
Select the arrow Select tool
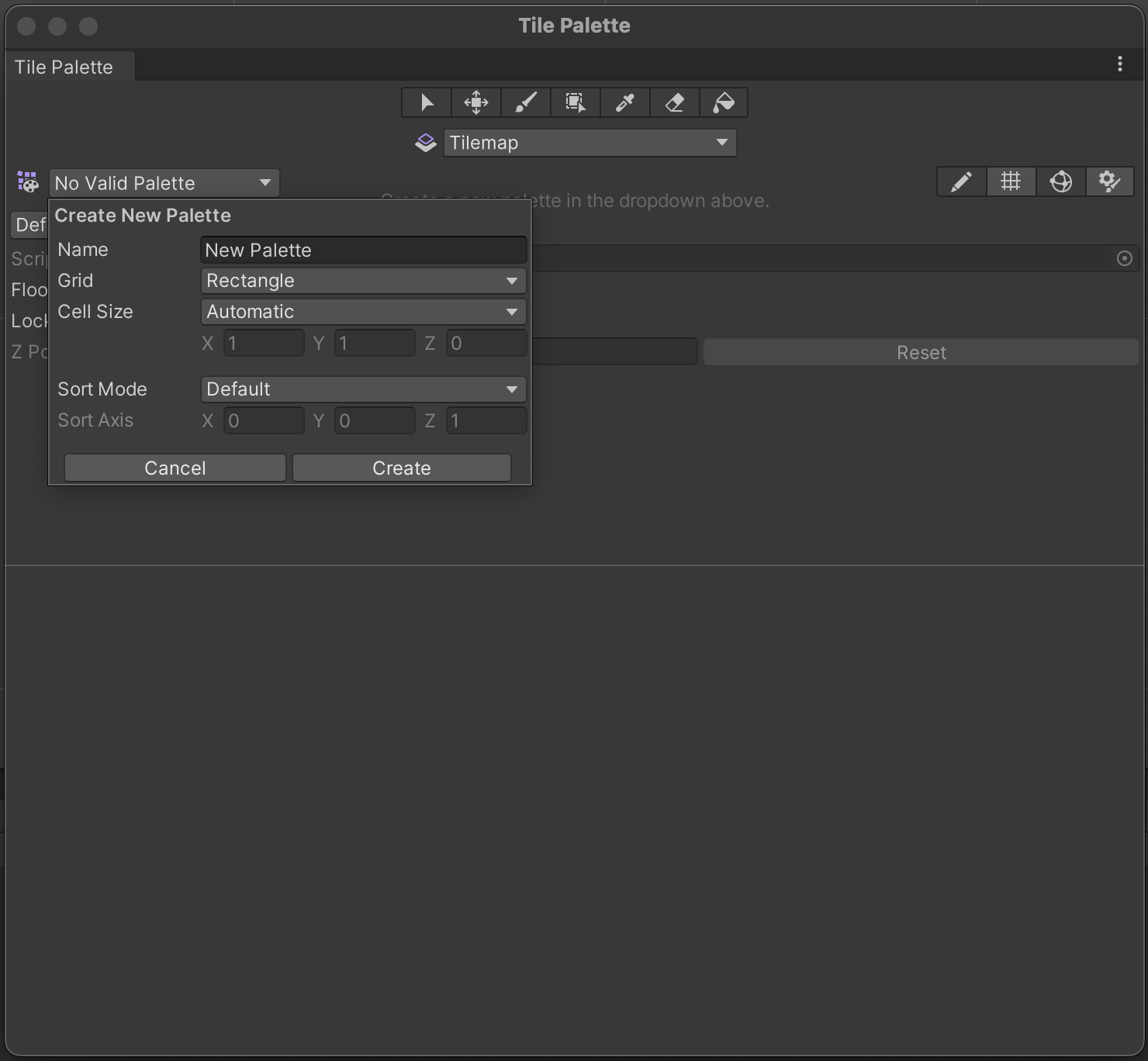tap(427, 102)
